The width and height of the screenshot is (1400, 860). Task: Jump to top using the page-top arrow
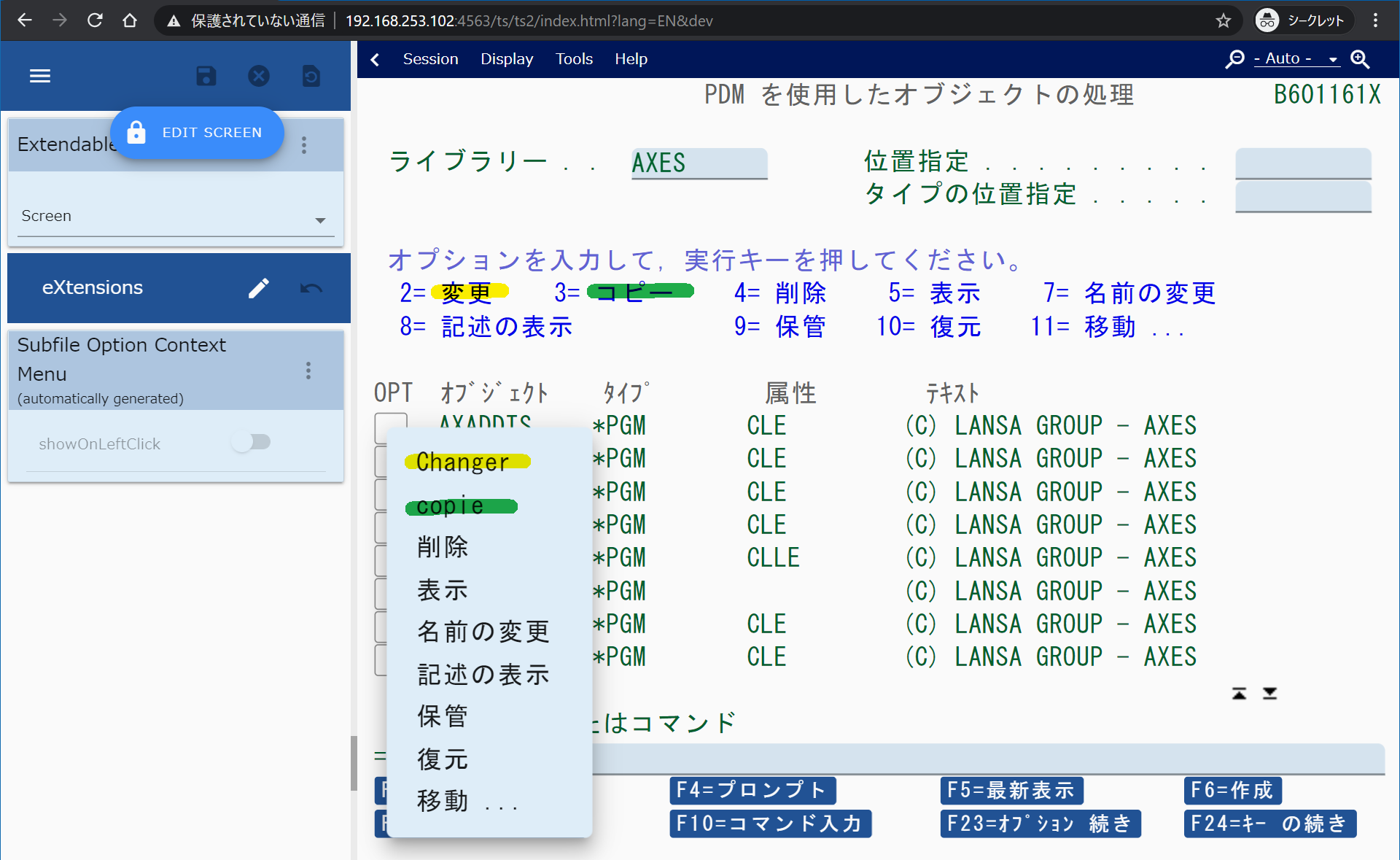pyautogui.click(x=1240, y=693)
